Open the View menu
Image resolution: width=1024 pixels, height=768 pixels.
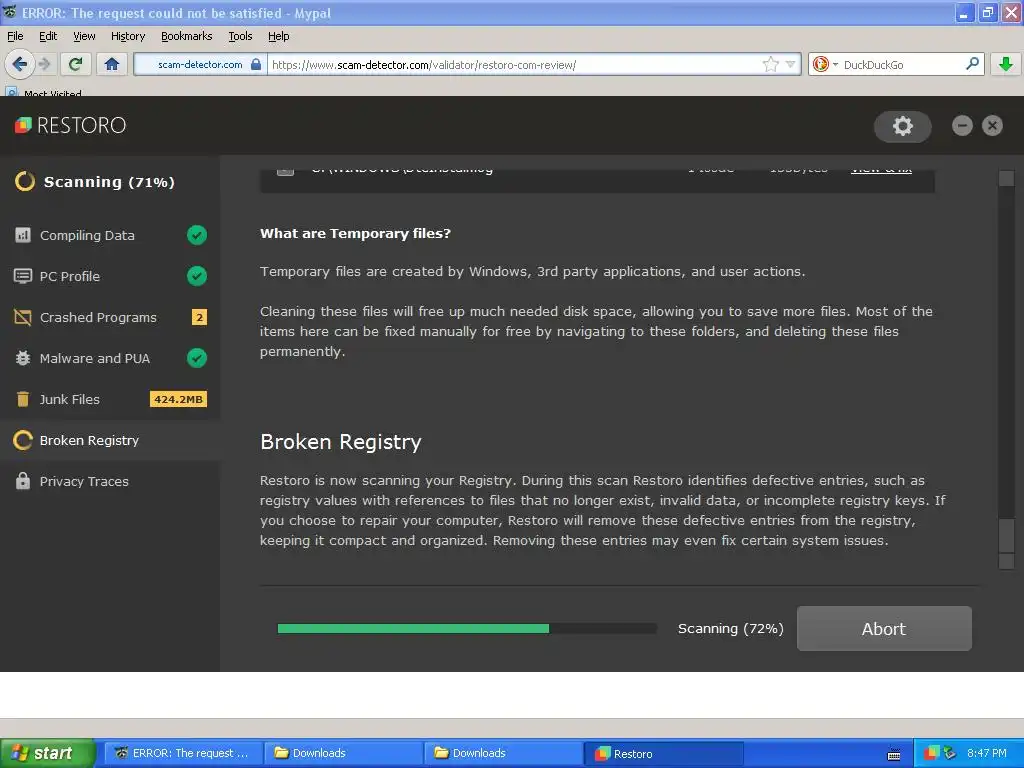coord(84,36)
